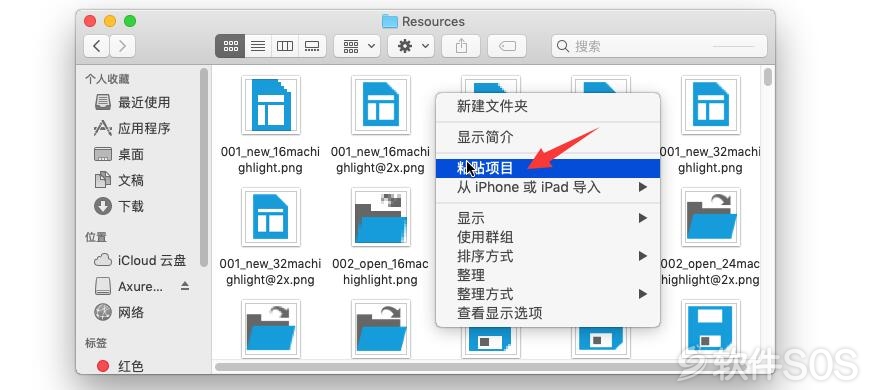Image resolution: width=872 pixels, height=390 pixels.
Task: Click the 搜索 search field
Action: click(659, 46)
